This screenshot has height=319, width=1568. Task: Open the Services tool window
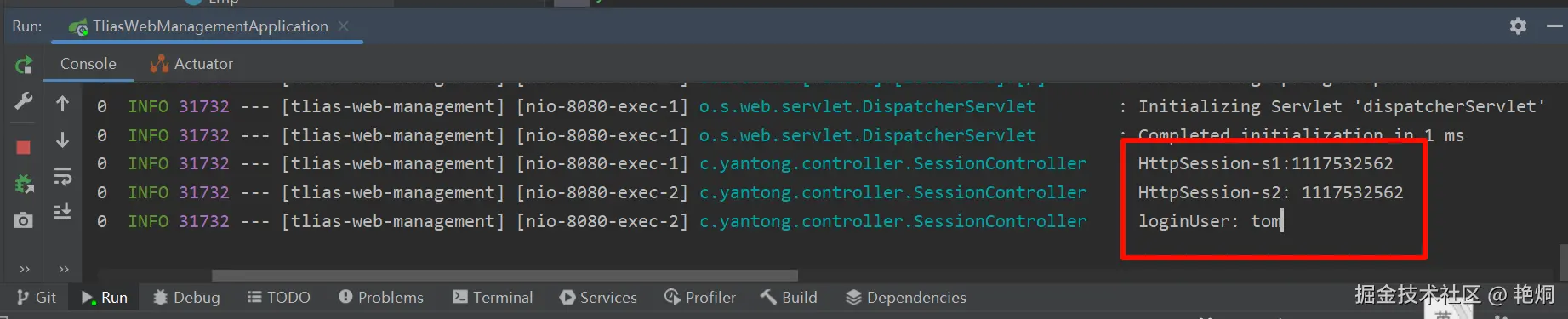[x=599, y=297]
